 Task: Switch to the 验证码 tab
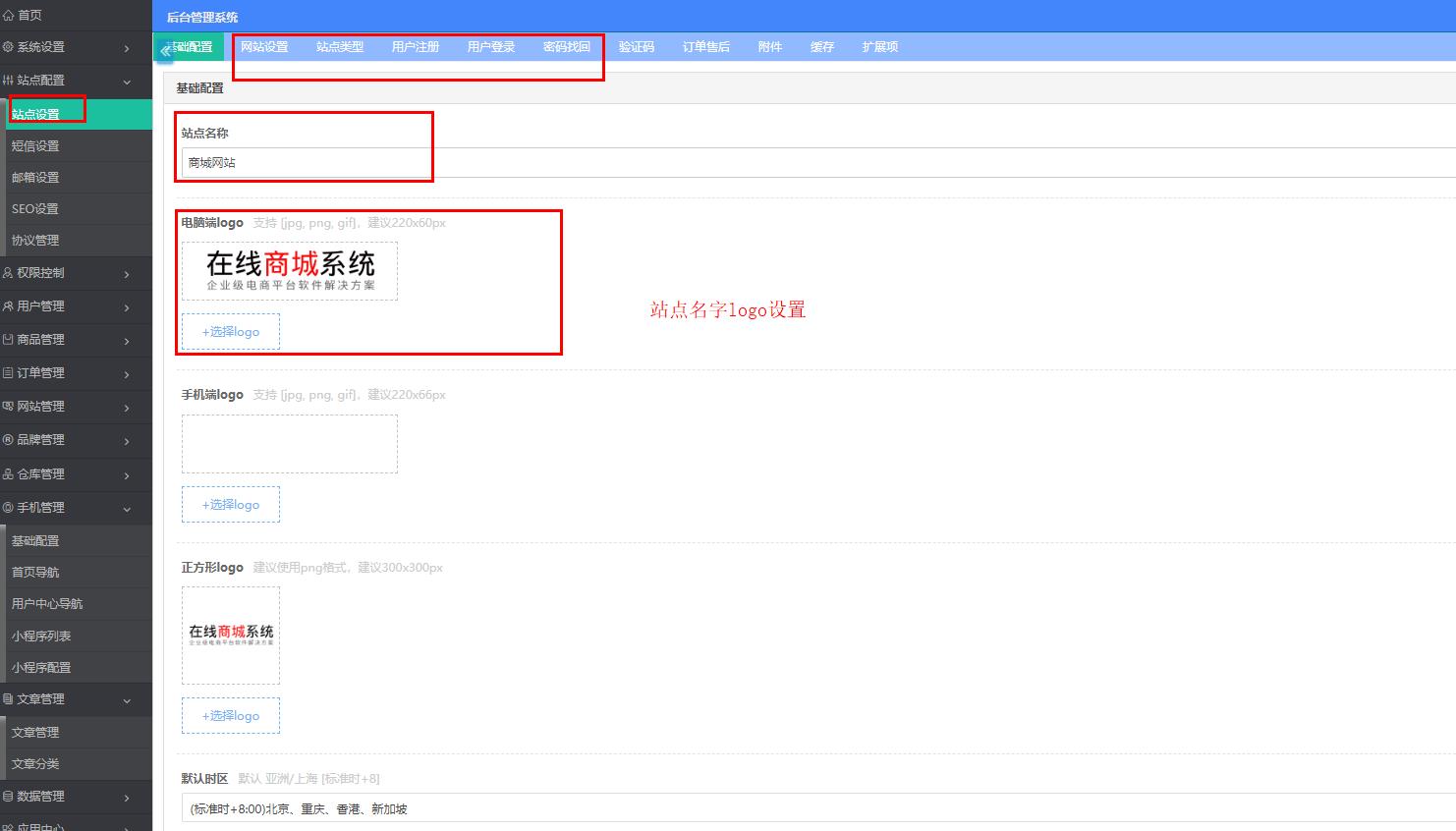pos(637,47)
